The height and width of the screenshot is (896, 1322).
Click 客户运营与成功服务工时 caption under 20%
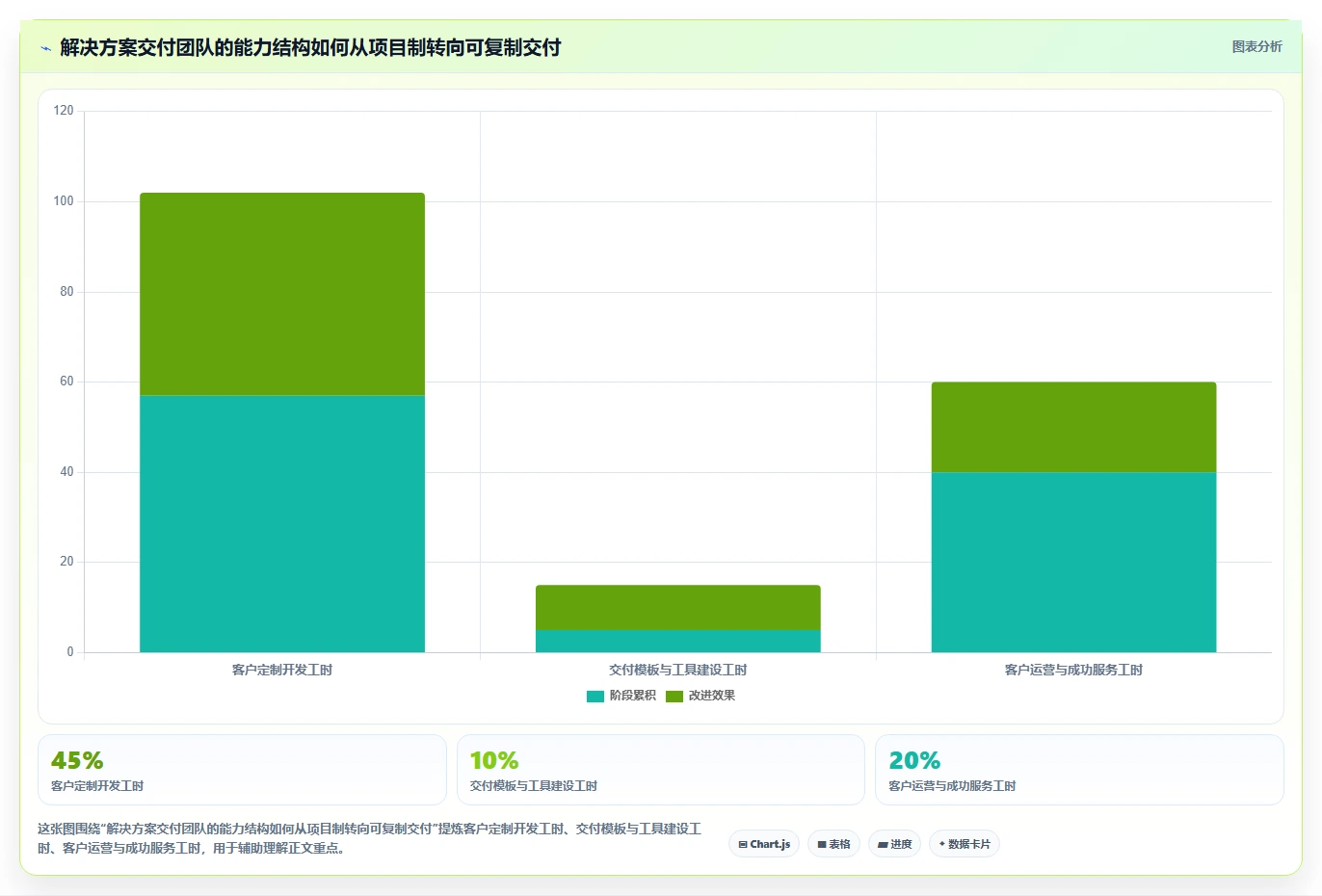click(952, 786)
